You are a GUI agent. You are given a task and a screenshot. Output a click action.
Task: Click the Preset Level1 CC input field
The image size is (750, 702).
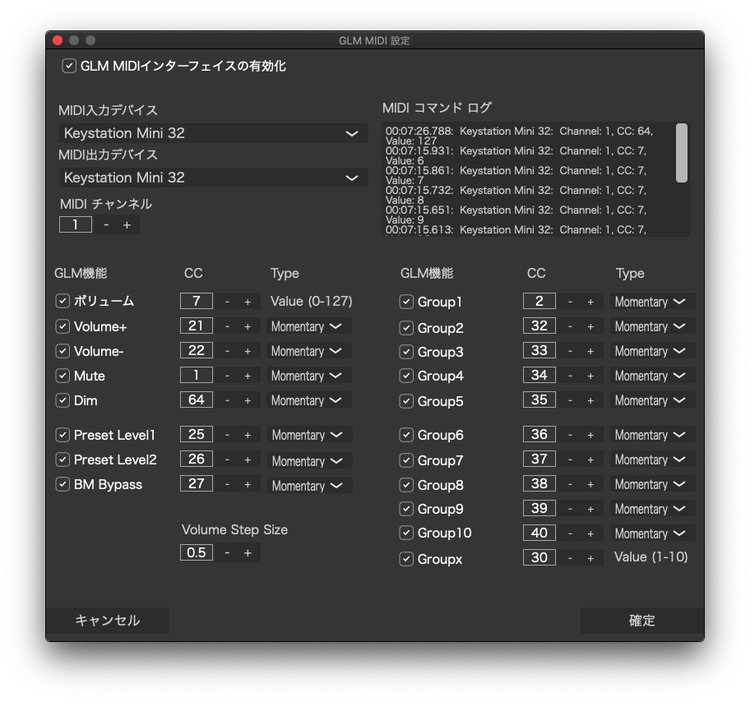click(x=196, y=436)
